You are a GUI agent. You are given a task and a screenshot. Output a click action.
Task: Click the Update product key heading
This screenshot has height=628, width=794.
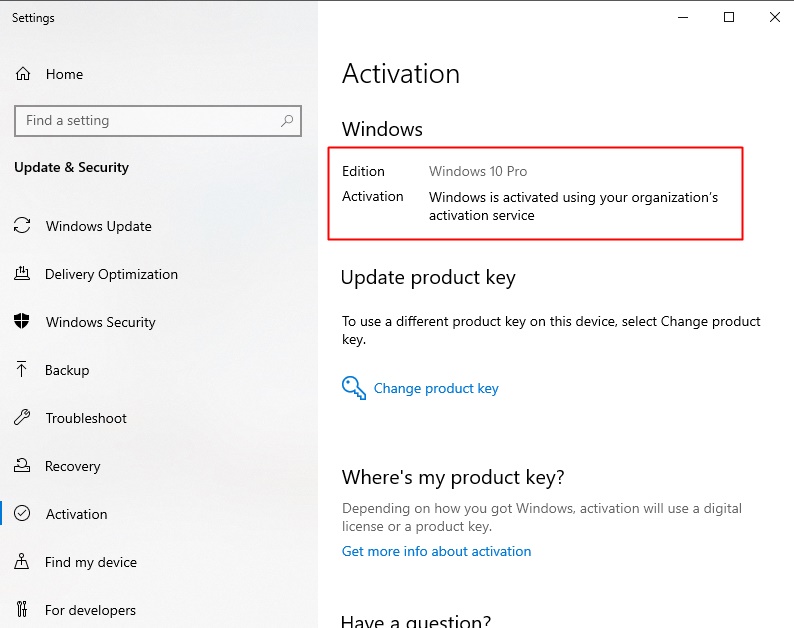(428, 278)
